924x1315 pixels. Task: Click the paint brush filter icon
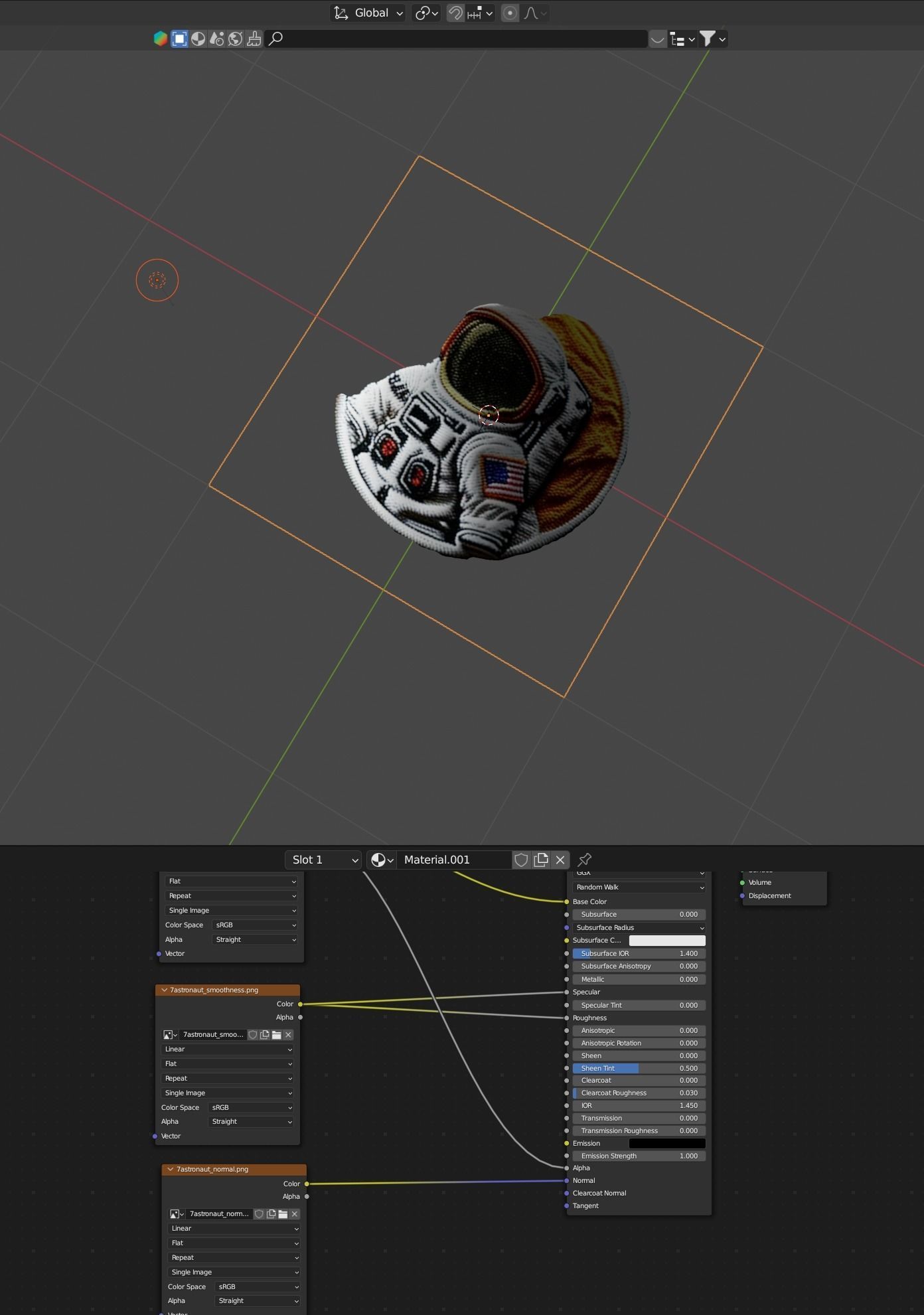tap(254, 39)
